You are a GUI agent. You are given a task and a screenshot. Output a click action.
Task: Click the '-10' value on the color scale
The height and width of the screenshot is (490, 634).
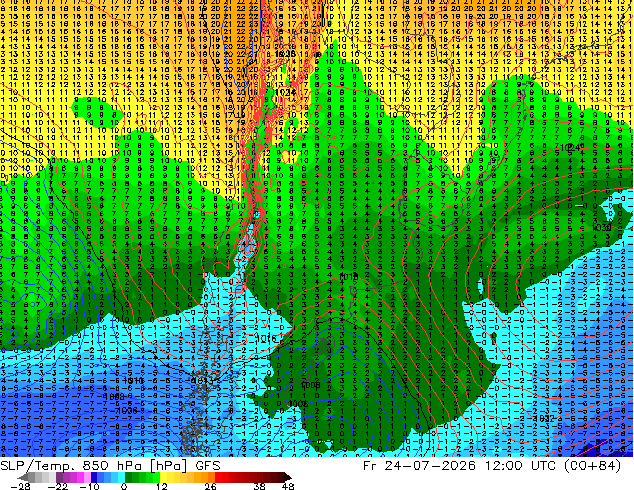pos(89,486)
